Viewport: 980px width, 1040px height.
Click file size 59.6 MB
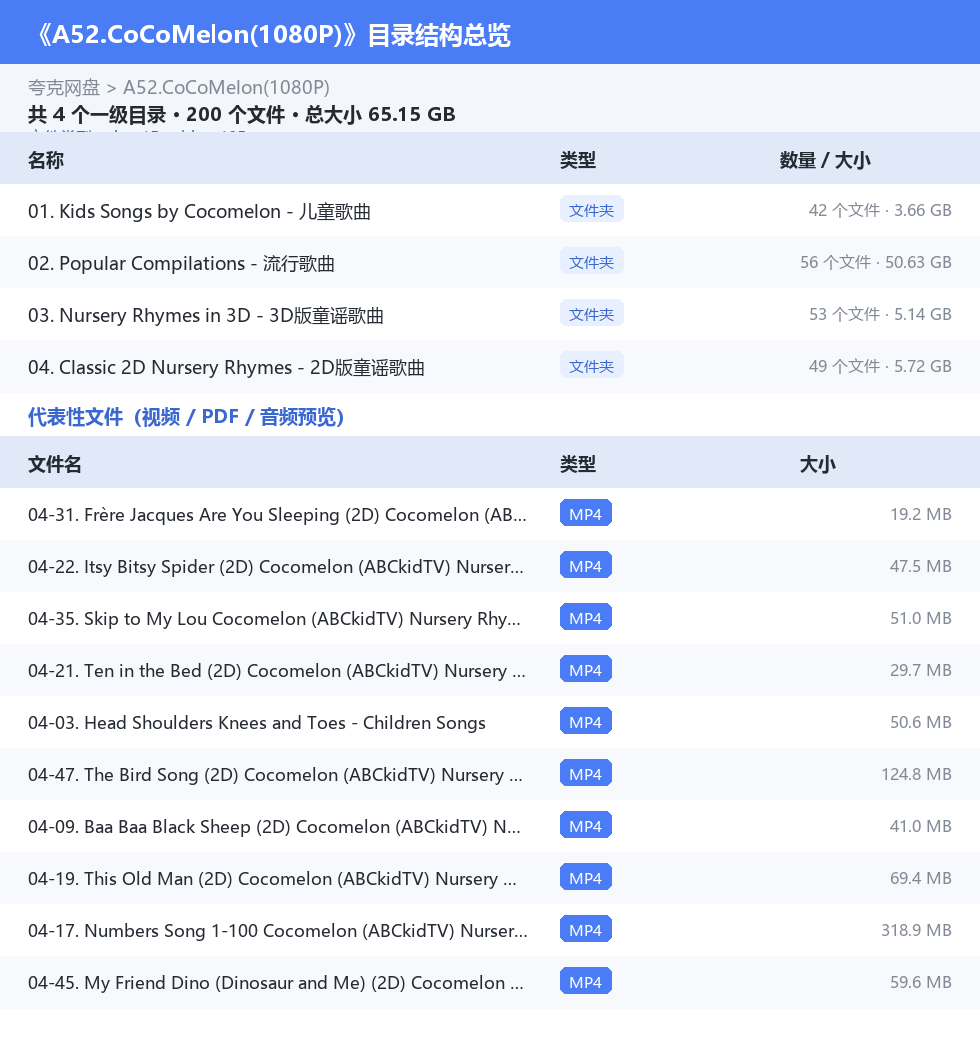pyautogui.click(x=921, y=982)
